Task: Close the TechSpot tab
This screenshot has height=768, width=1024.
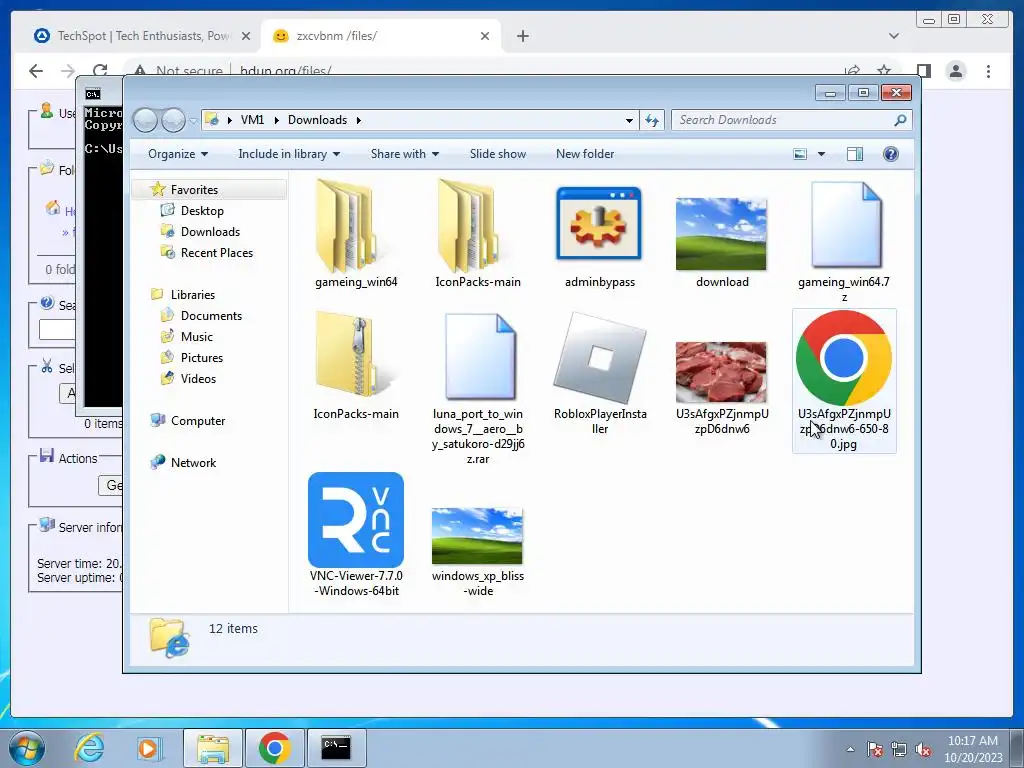Action: click(246, 36)
